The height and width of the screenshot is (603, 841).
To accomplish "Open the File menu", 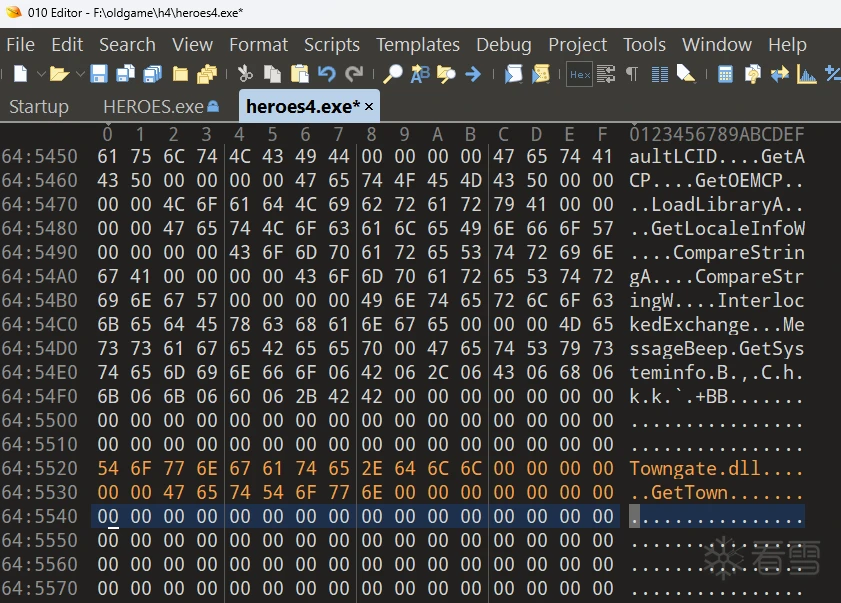I will (20, 45).
